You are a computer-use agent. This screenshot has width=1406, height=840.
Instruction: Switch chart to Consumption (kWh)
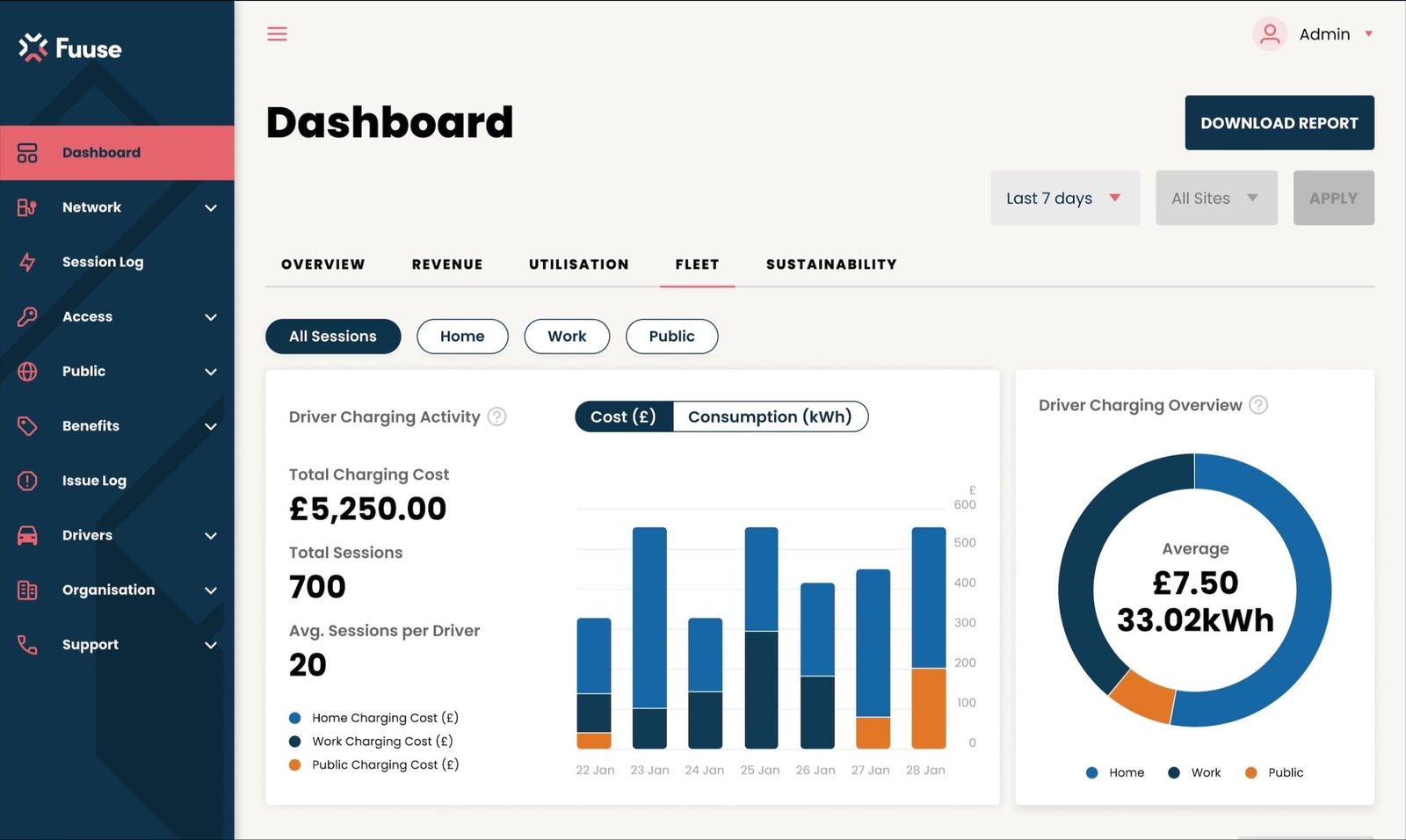pyautogui.click(x=770, y=416)
